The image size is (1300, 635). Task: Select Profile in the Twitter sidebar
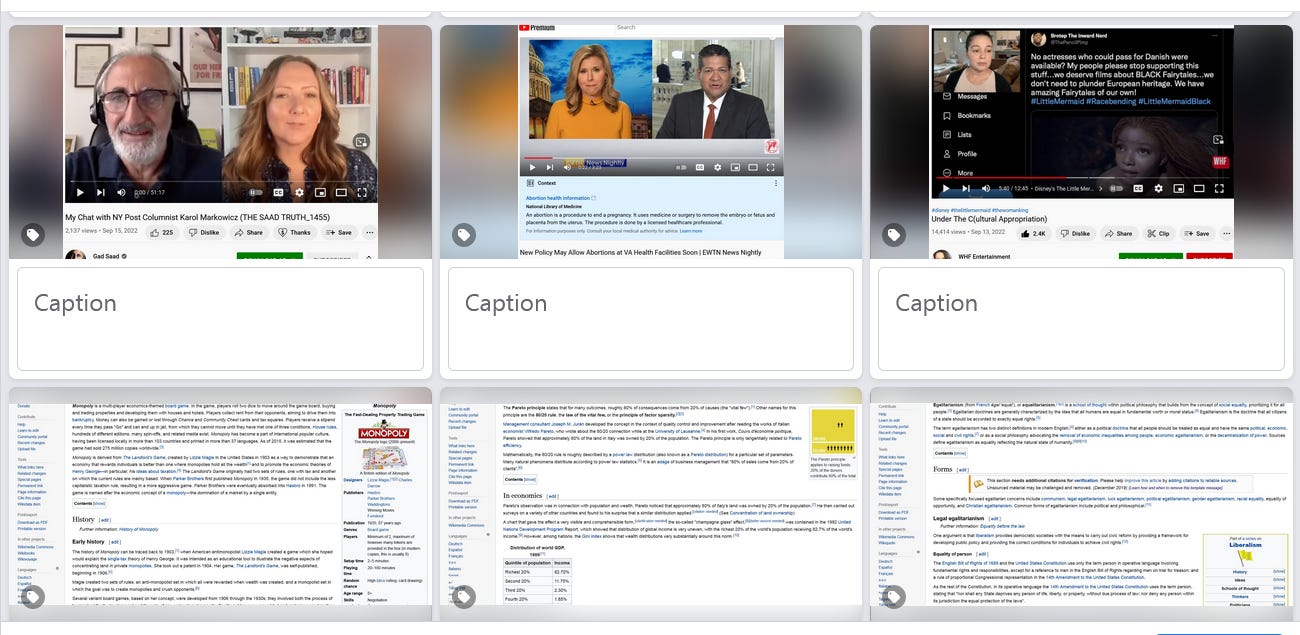(x=958, y=154)
